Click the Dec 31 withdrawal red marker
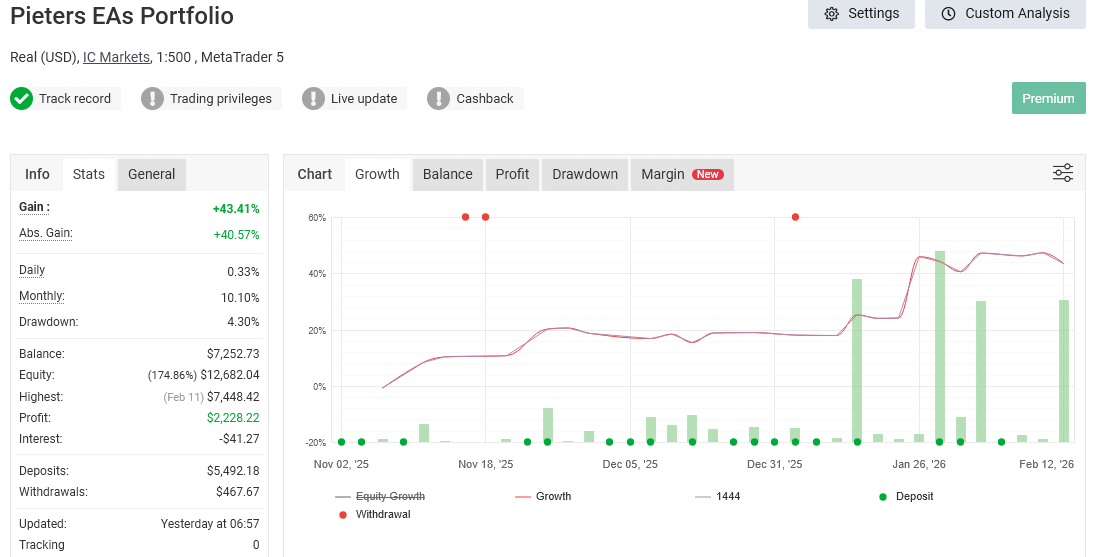1097x557 pixels. [796, 217]
